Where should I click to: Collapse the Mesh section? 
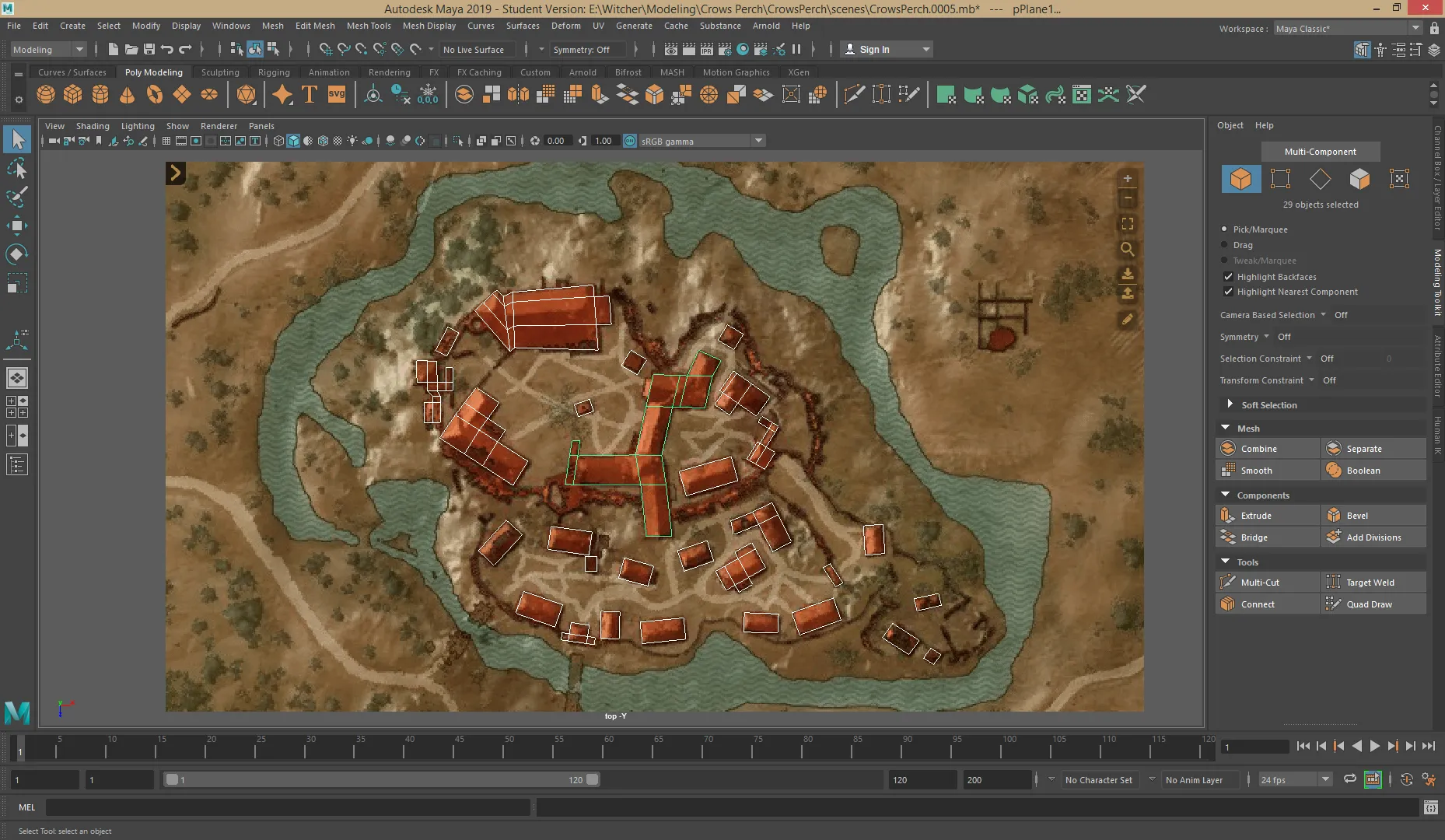(x=1226, y=428)
